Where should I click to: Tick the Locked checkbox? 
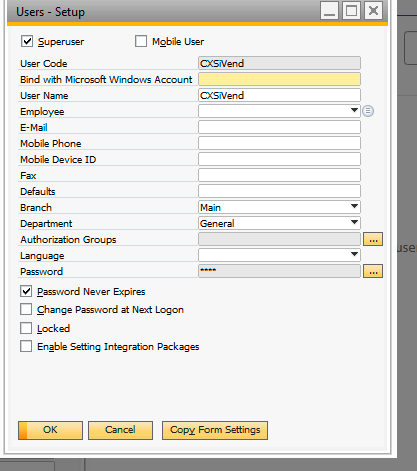coord(26,328)
